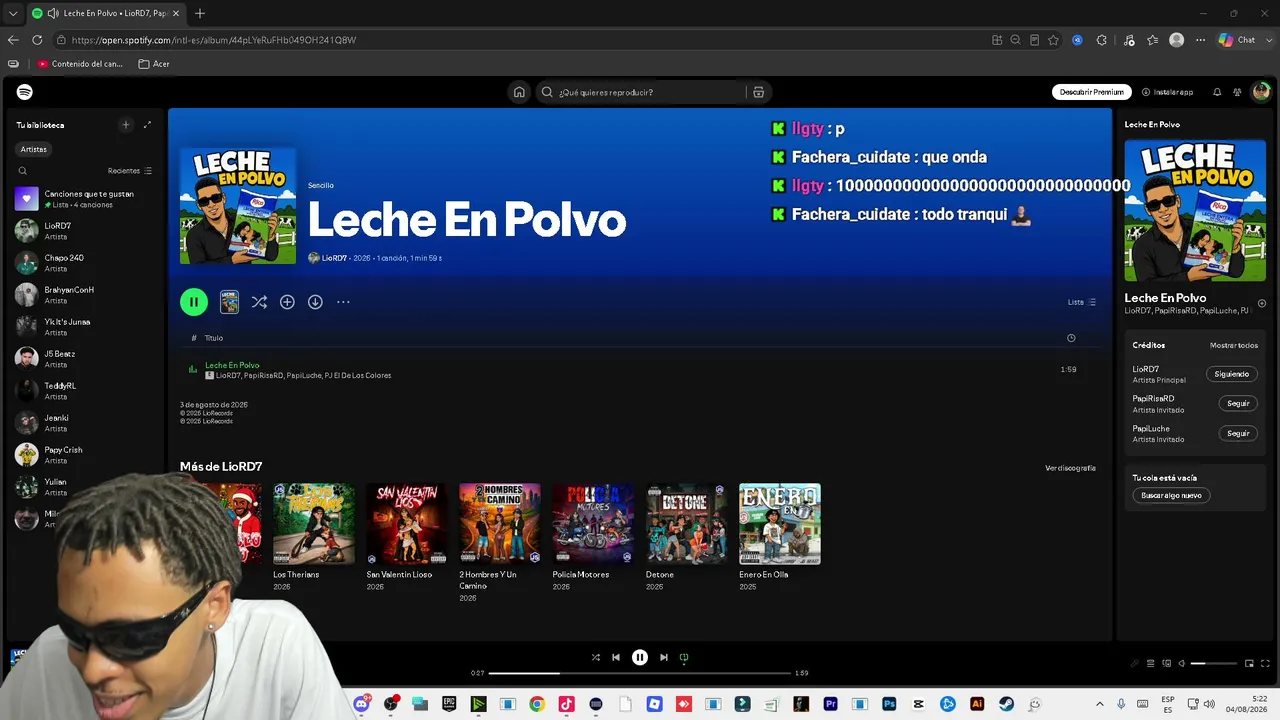This screenshot has width=1280, height=720.
Task: Open lyrics microphone icon in player bar
Action: 1135,663
